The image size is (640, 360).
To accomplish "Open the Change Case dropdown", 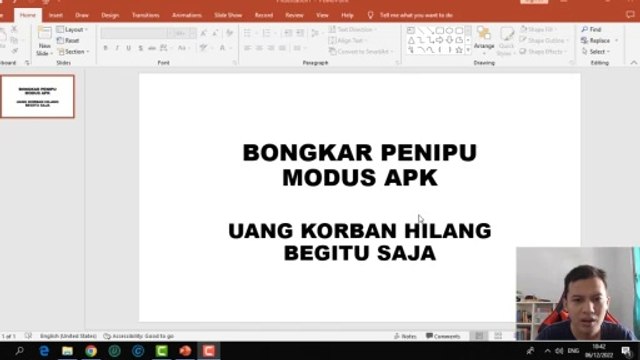I will tap(183, 48).
